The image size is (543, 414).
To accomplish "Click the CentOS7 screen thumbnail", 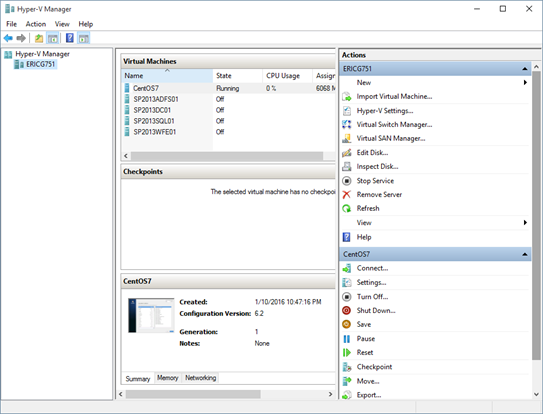I will (x=151, y=316).
